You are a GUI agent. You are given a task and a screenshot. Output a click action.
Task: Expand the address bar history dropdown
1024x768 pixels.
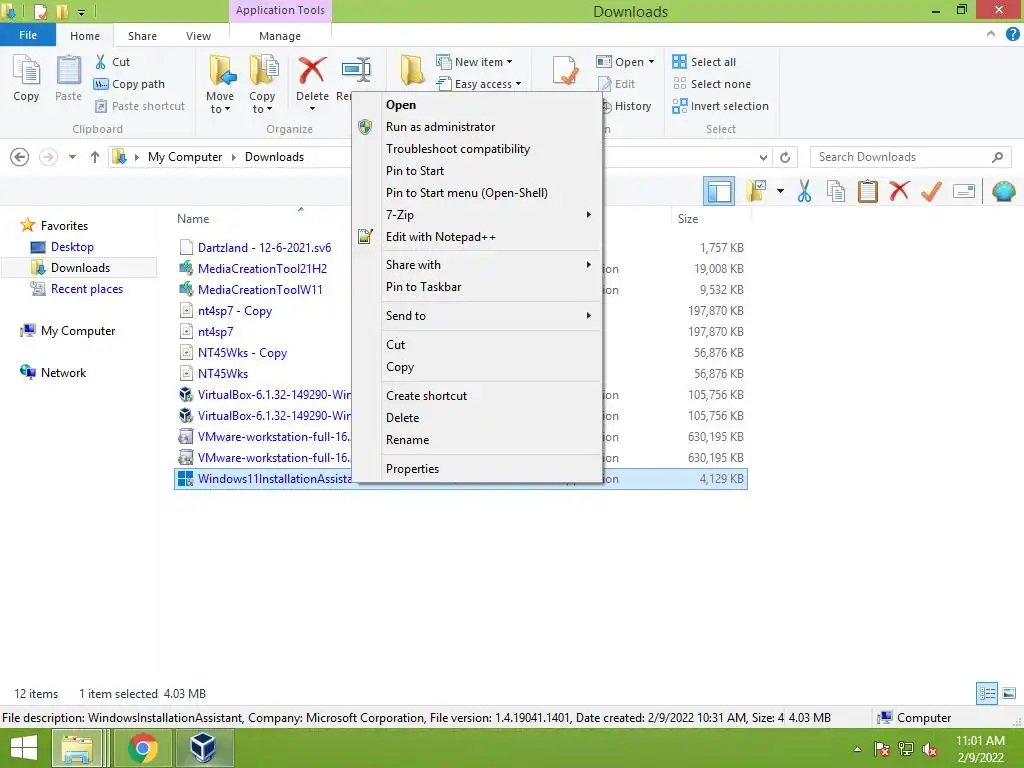point(763,157)
